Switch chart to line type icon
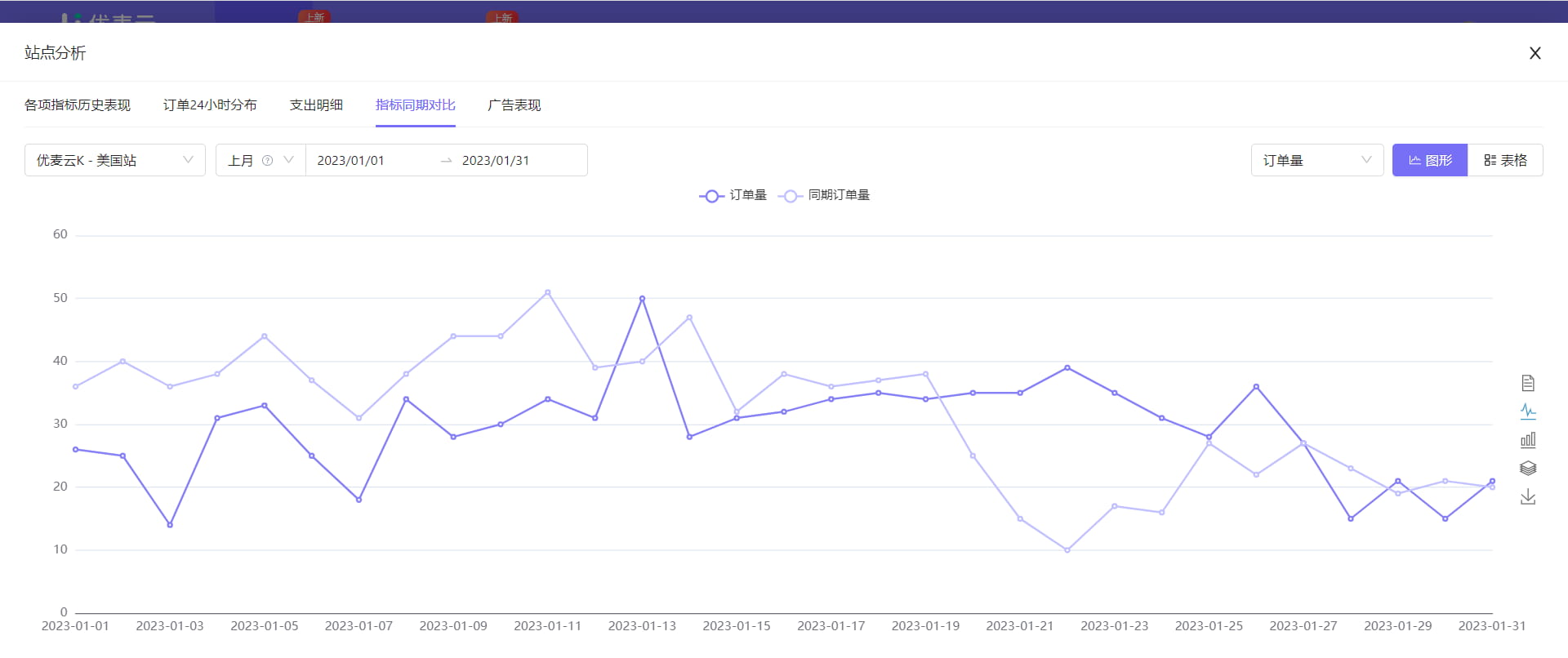The image size is (1568, 658). (1528, 411)
